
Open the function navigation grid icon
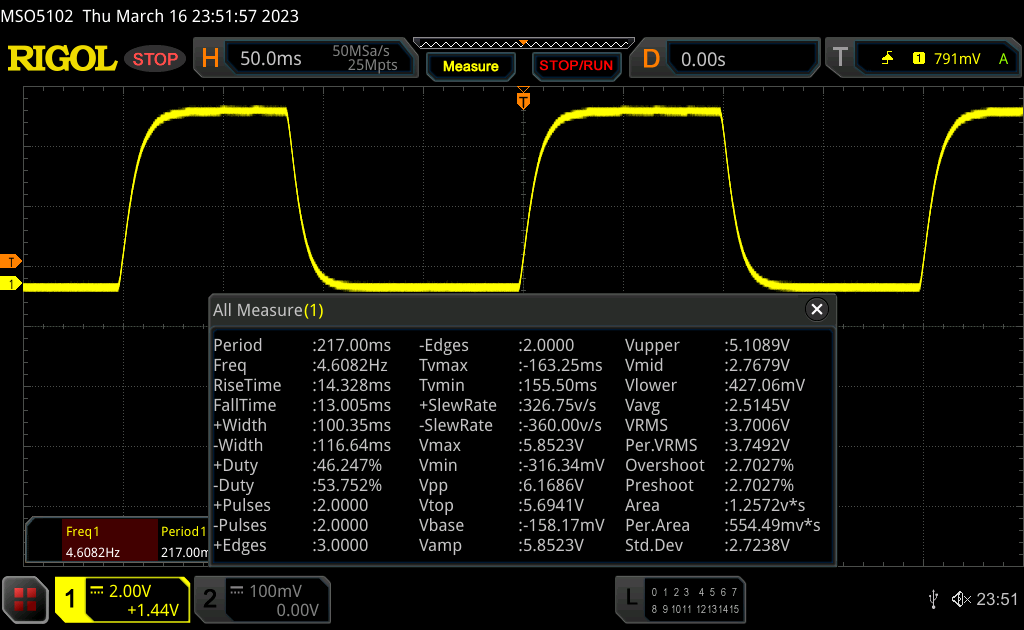pos(25,598)
